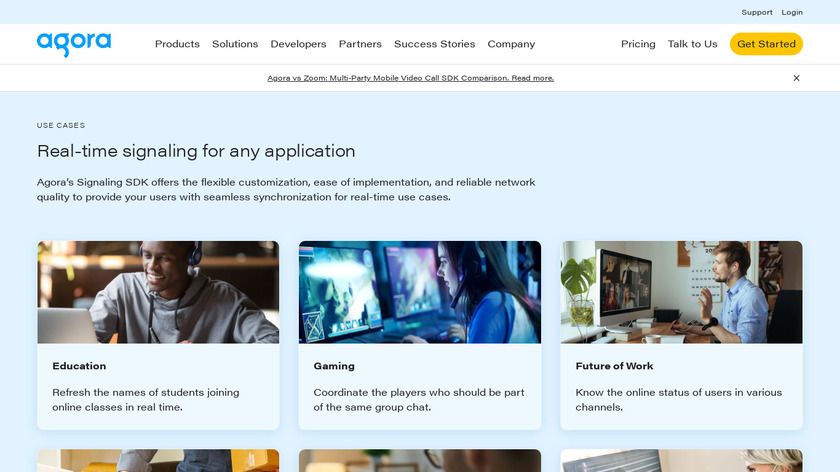Click the Agora's Signaling SDK description paragraph
The width and height of the screenshot is (840, 472).
286,190
